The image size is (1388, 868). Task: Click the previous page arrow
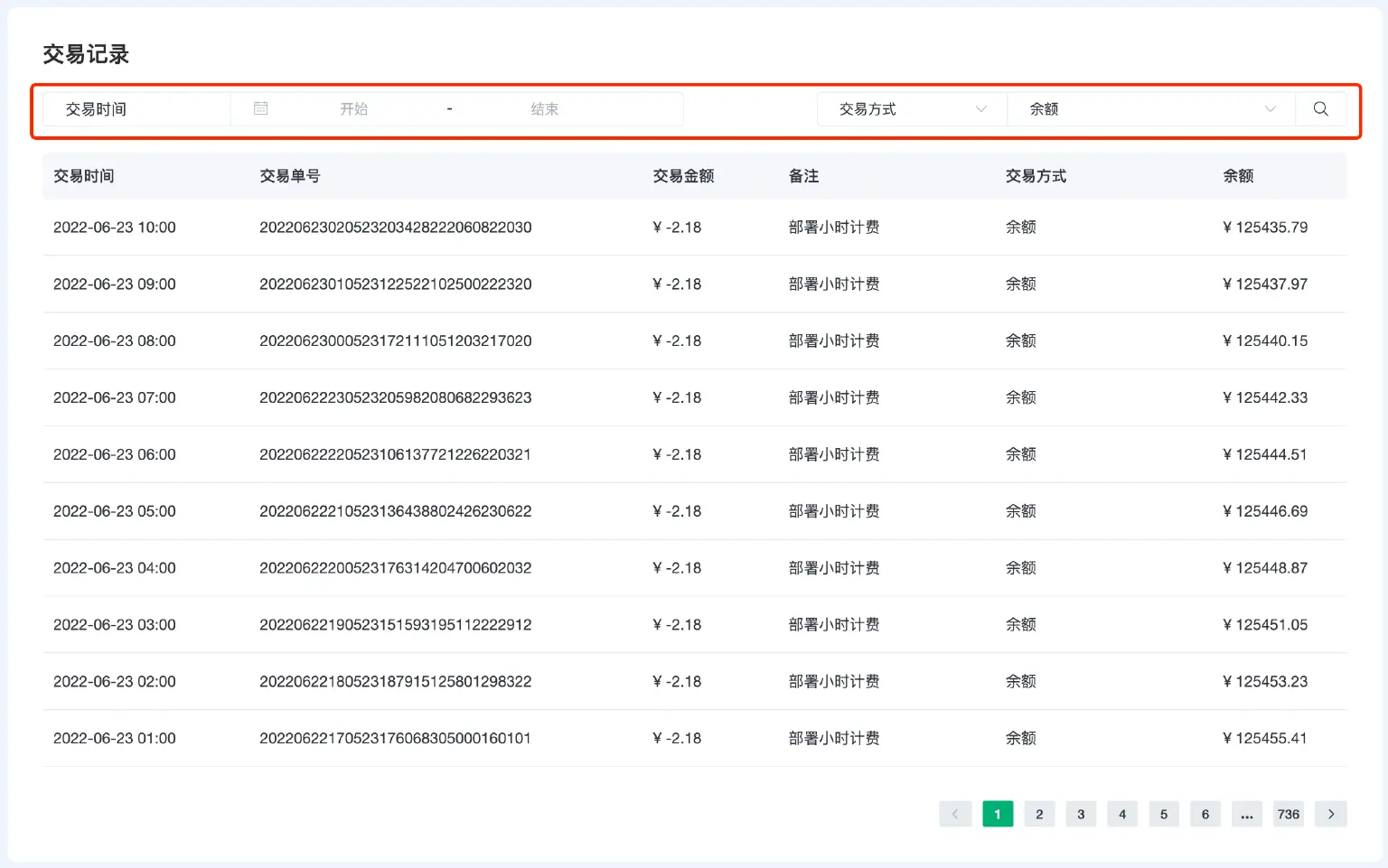[x=955, y=813]
